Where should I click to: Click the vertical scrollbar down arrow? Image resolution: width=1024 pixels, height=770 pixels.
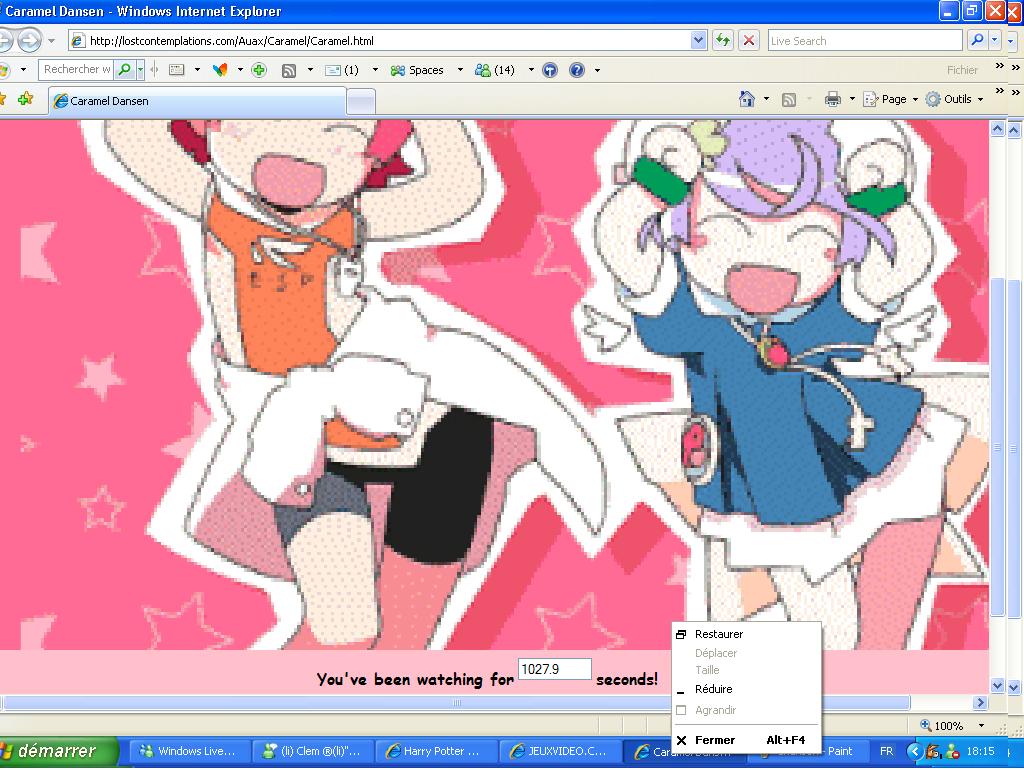click(x=997, y=685)
